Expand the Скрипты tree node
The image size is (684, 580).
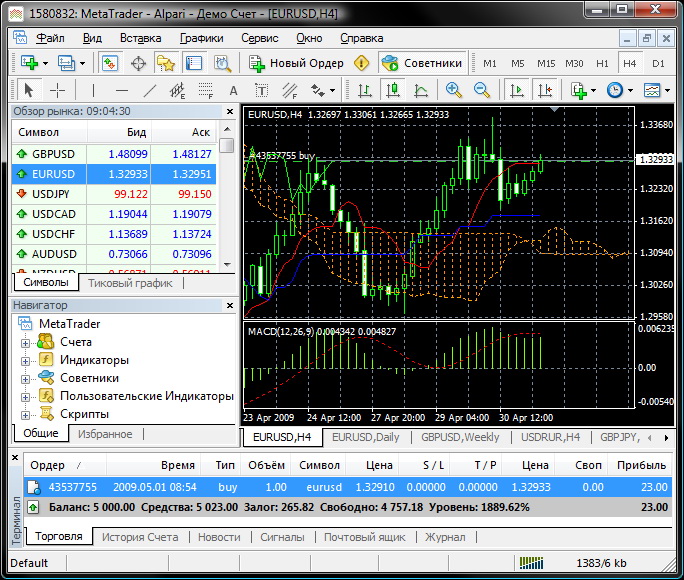[25, 415]
